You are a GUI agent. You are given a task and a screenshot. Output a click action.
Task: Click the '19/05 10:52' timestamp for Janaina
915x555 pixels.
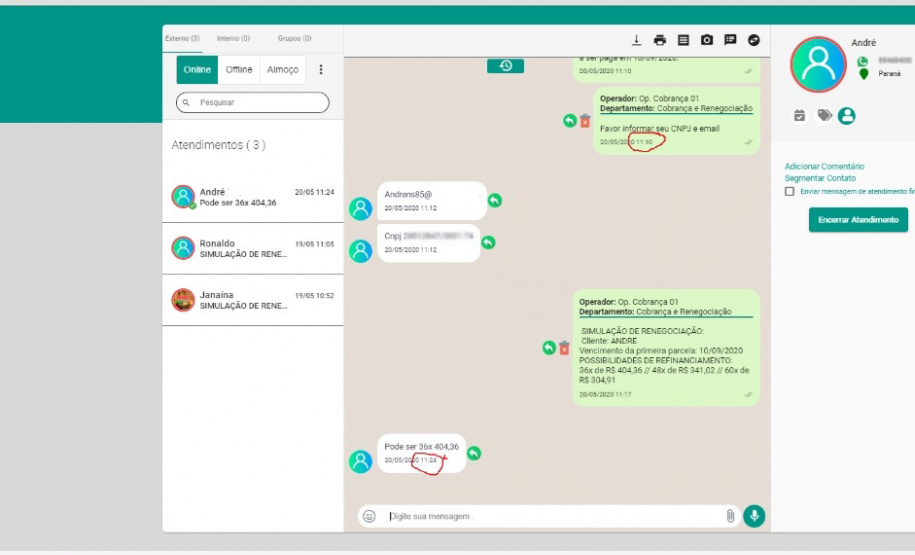tap(314, 295)
